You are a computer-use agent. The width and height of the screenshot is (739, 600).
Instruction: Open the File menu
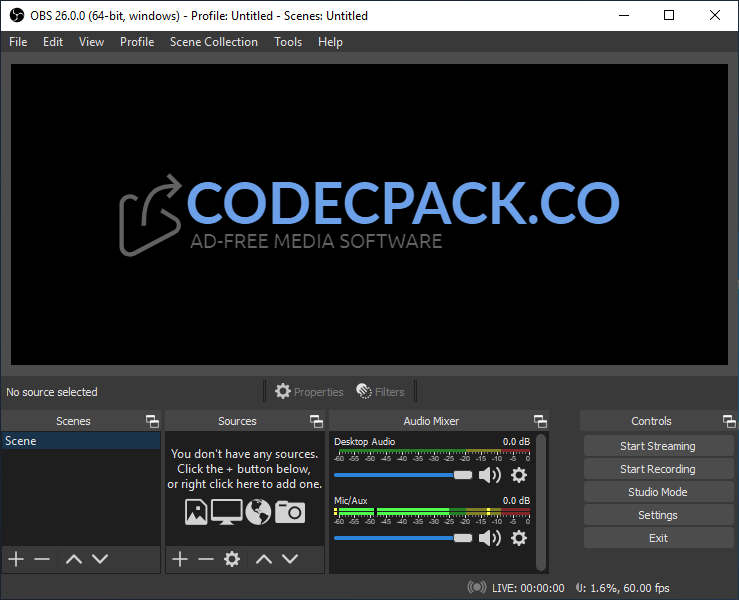[x=18, y=42]
